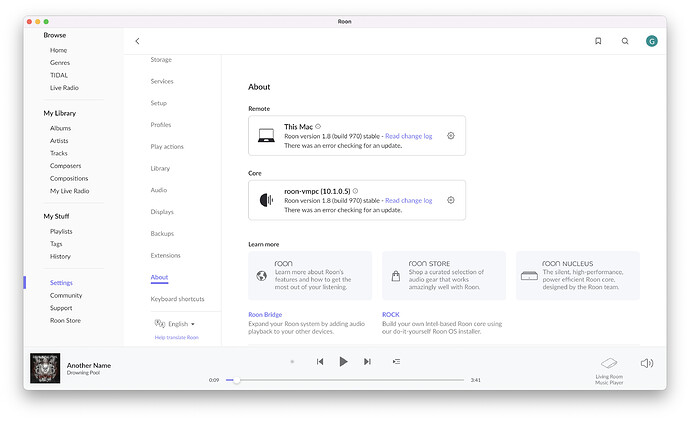Open My Live Radio in sidebar
This screenshot has width=690, height=421.
[70, 191]
